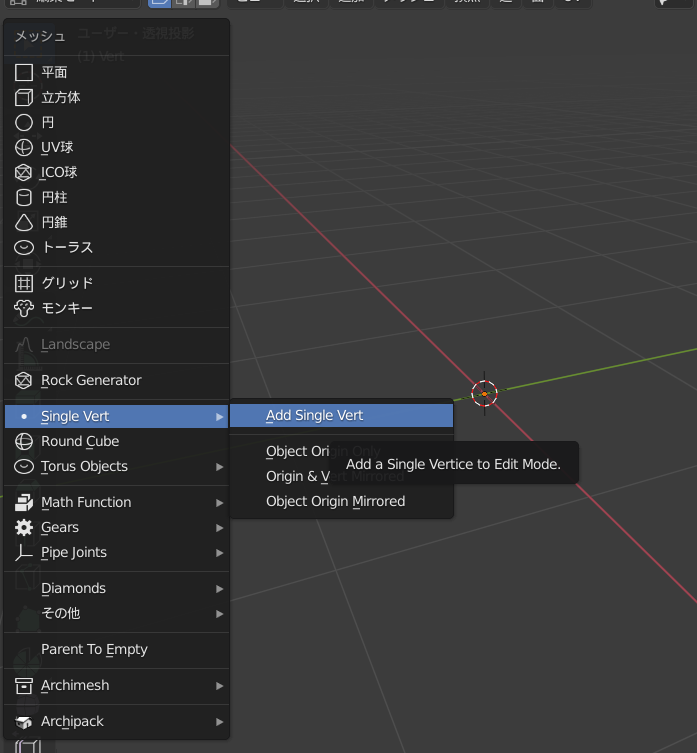697x753 pixels.
Task: Choose Add Single Vert in the submenu
Action: point(342,415)
